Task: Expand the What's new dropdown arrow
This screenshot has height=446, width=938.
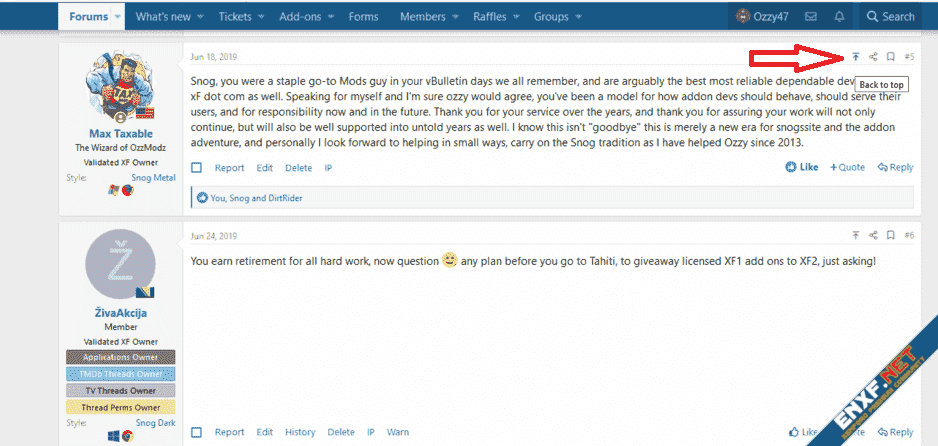Action: [x=200, y=17]
